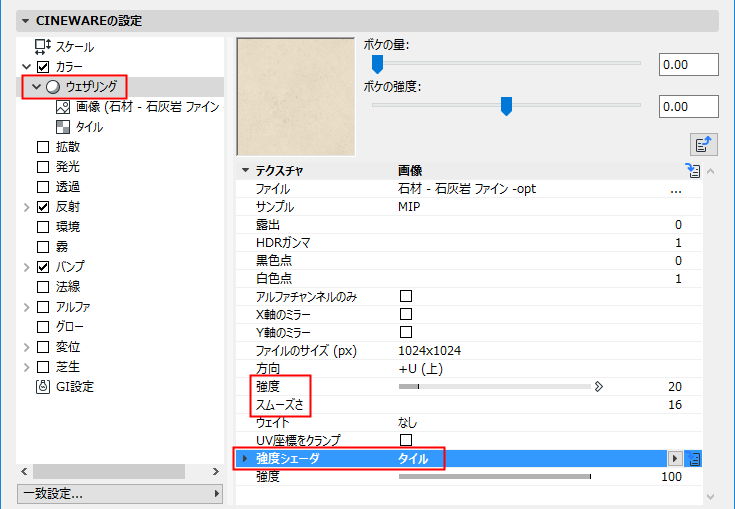
Task: Collapse the テクスチャ section
Action: pos(245,170)
